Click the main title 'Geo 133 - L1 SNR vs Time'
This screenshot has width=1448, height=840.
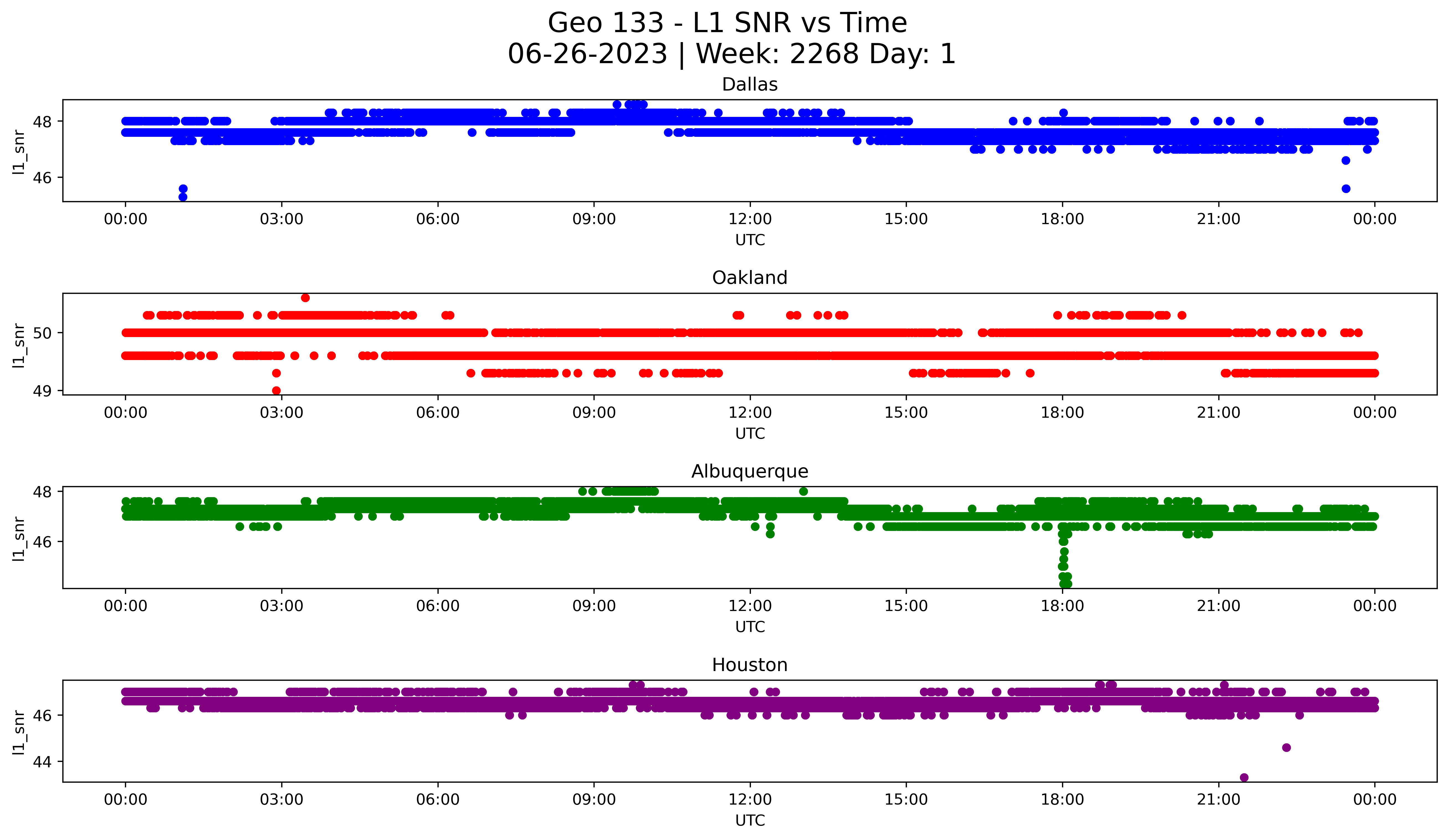(727, 24)
